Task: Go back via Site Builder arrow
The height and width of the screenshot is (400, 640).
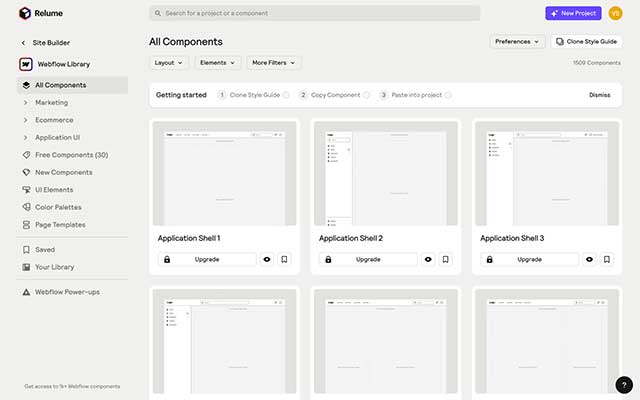Action: 23,42
